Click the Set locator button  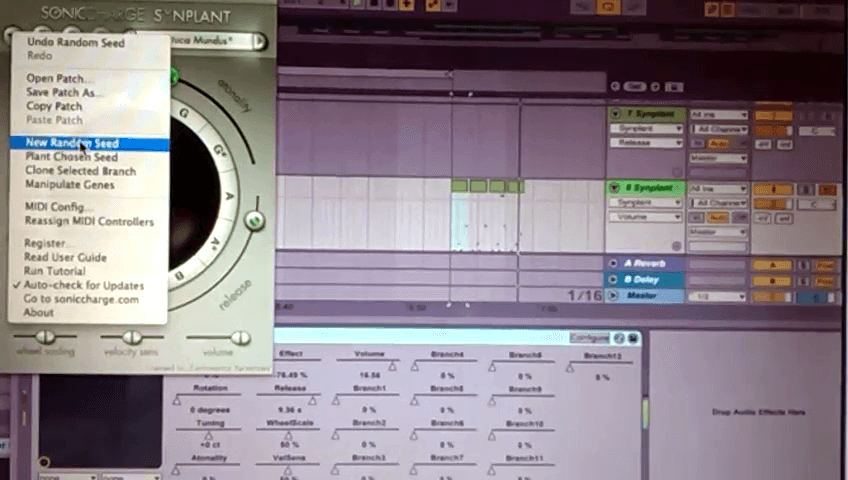[635, 86]
